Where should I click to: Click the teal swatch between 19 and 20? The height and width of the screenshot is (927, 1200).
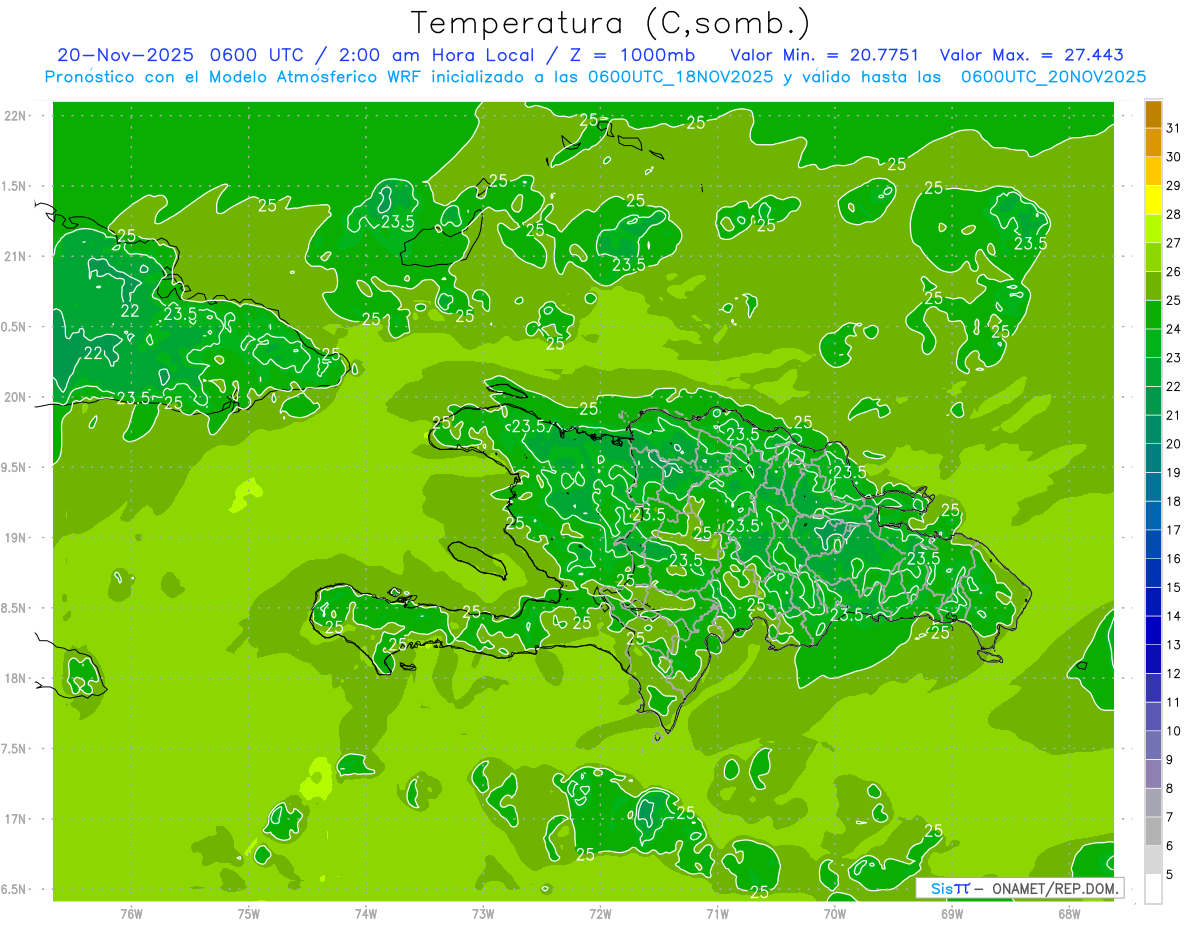point(1153,458)
